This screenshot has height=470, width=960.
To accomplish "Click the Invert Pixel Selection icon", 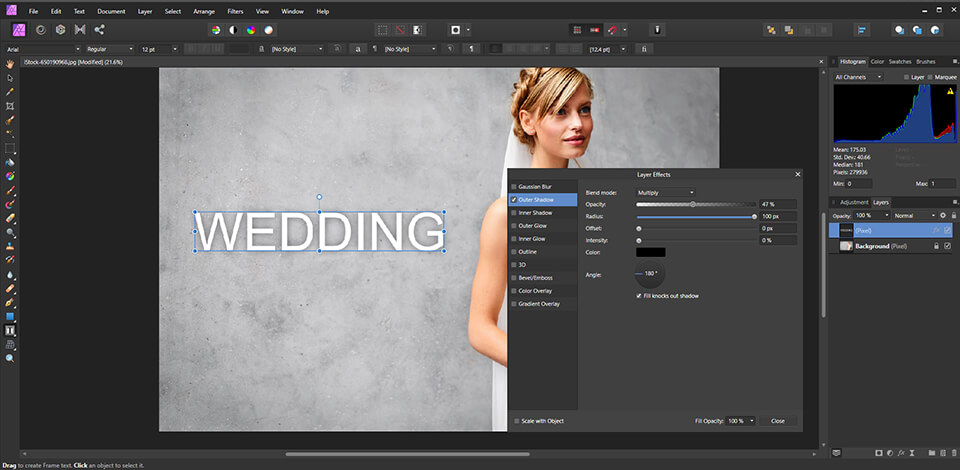I will point(417,29).
